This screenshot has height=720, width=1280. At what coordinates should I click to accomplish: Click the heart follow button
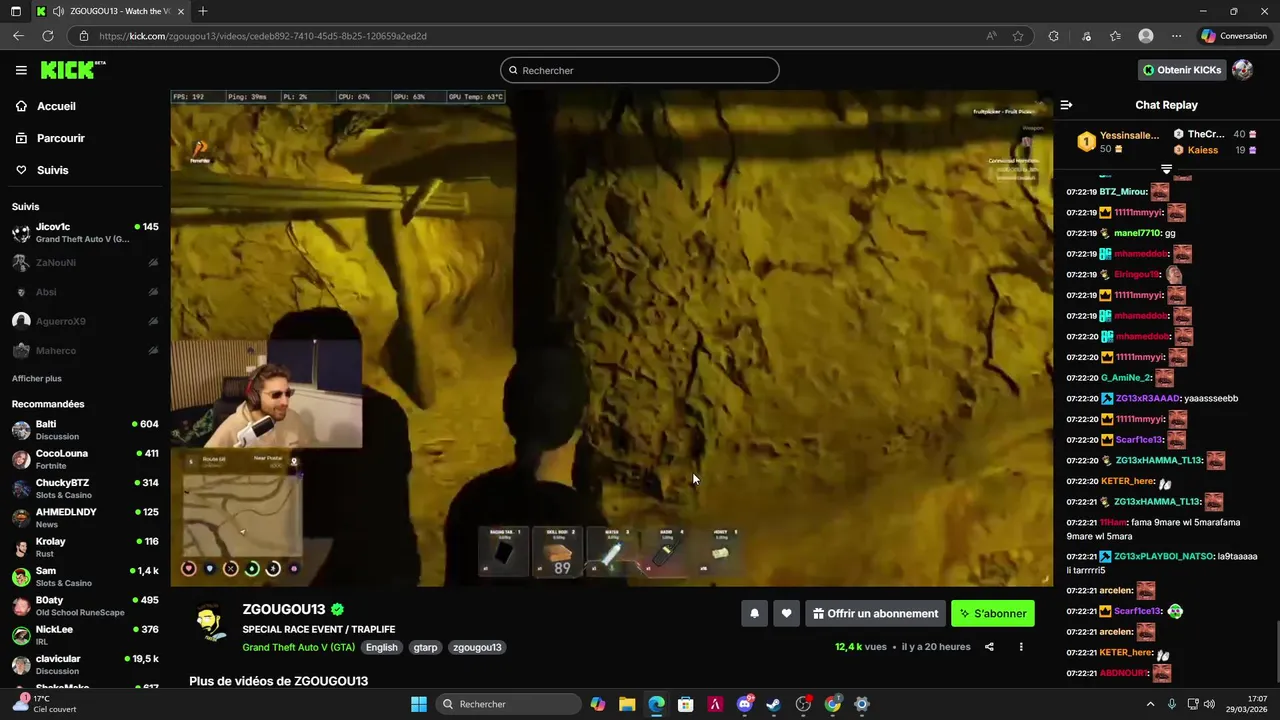[x=787, y=614]
